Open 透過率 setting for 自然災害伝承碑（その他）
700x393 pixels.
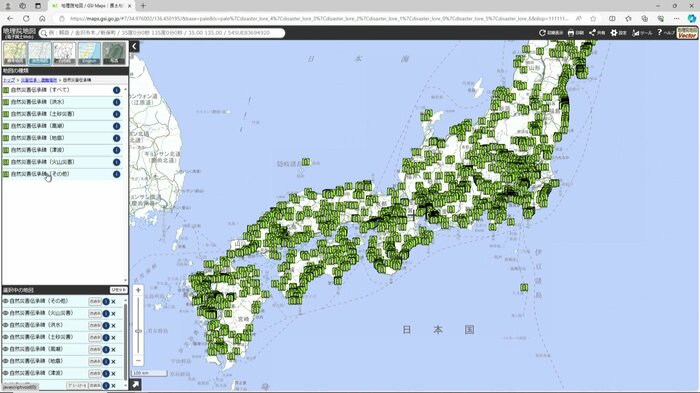point(95,301)
